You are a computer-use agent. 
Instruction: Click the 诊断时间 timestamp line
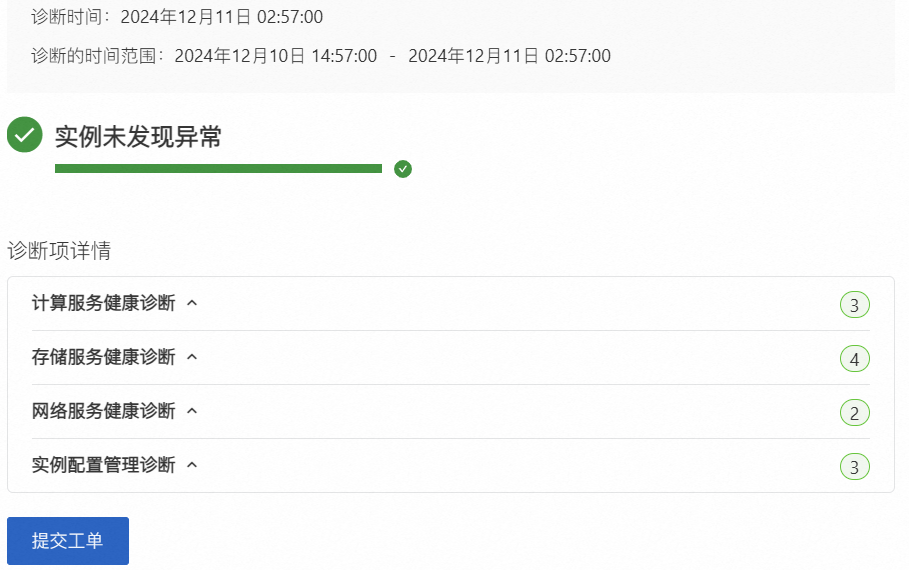(x=177, y=17)
